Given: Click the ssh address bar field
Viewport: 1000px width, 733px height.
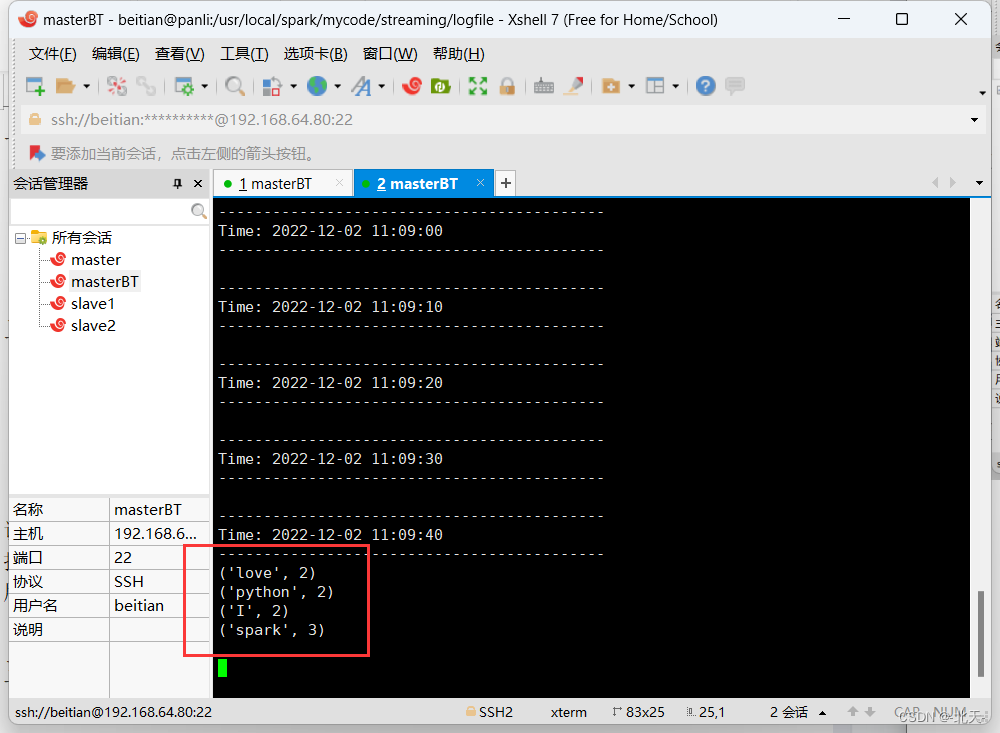Looking at the screenshot, I should pyautogui.click(x=501, y=120).
